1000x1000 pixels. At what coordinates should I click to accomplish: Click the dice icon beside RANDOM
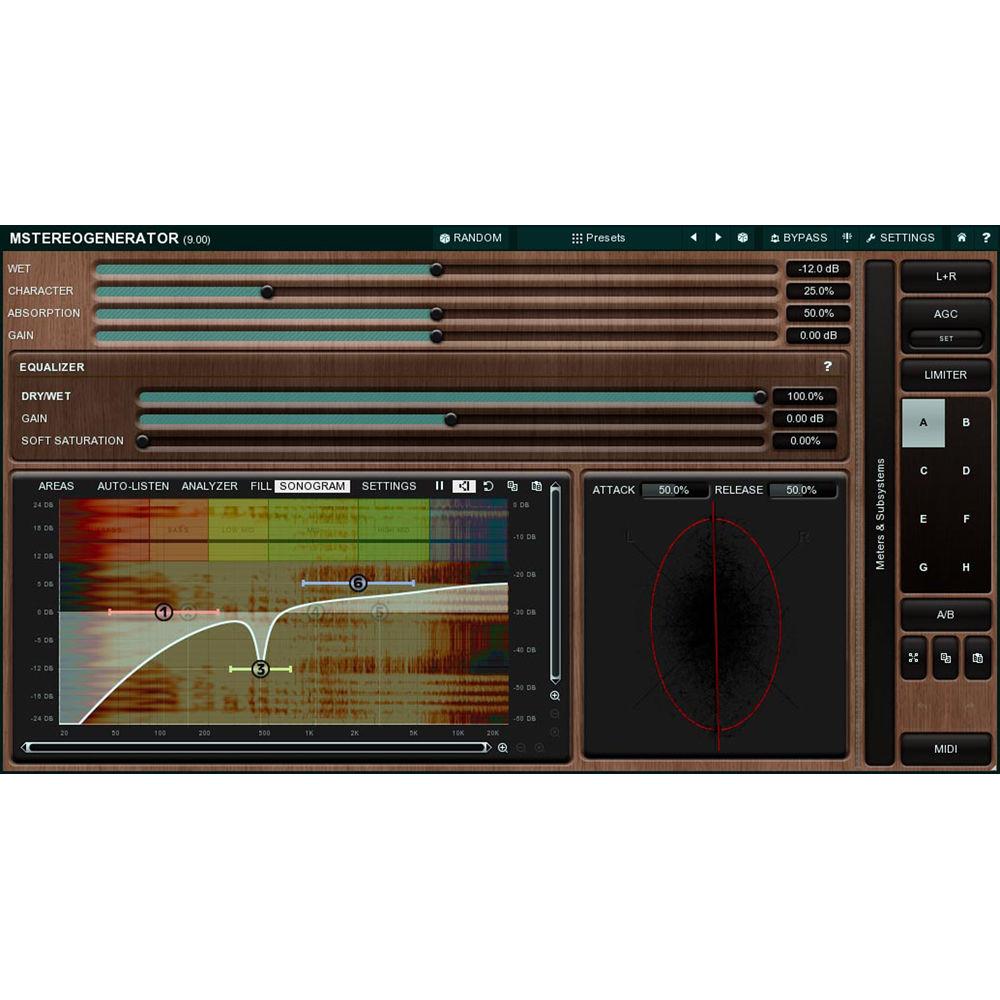pyautogui.click(x=445, y=238)
